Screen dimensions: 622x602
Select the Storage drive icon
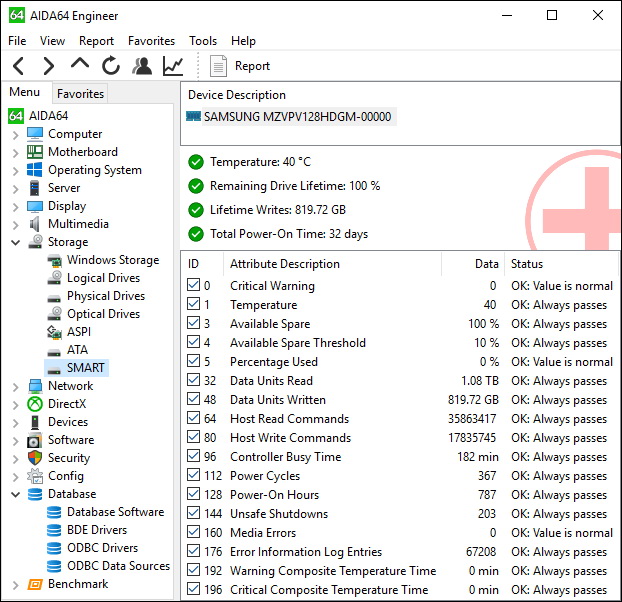tap(36, 242)
